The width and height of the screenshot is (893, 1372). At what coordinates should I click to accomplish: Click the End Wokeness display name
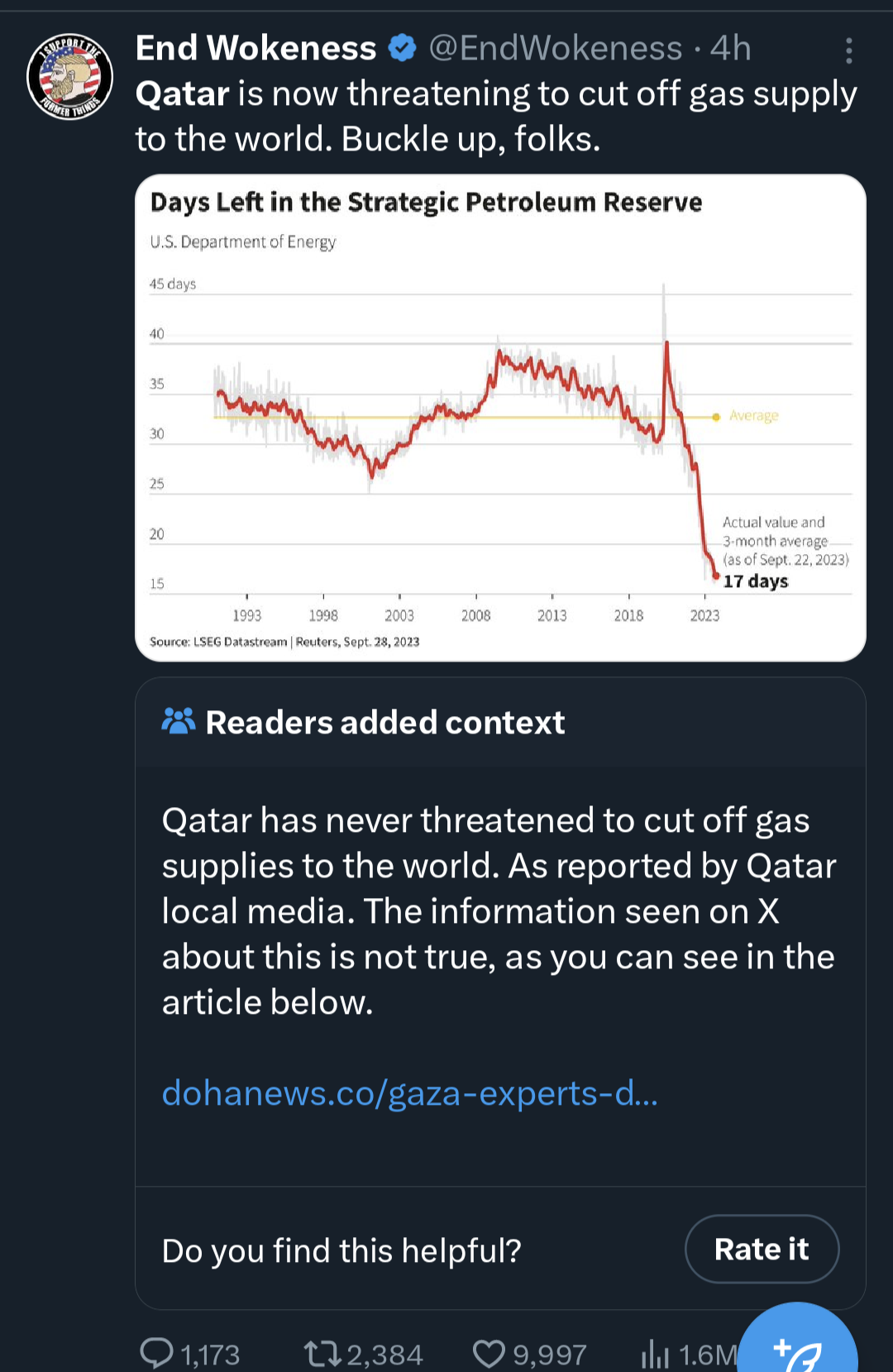pyautogui.click(x=256, y=48)
